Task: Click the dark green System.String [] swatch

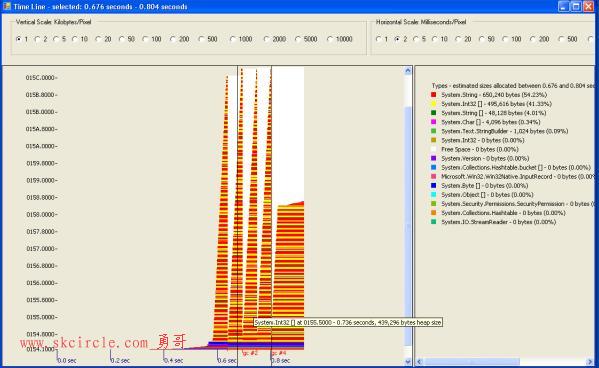Action: (434, 113)
